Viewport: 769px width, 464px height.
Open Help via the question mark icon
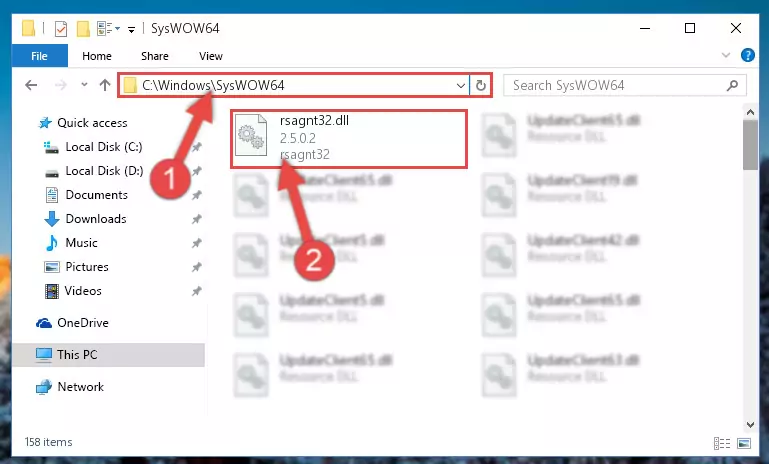pyautogui.click(x=747, y=55)
